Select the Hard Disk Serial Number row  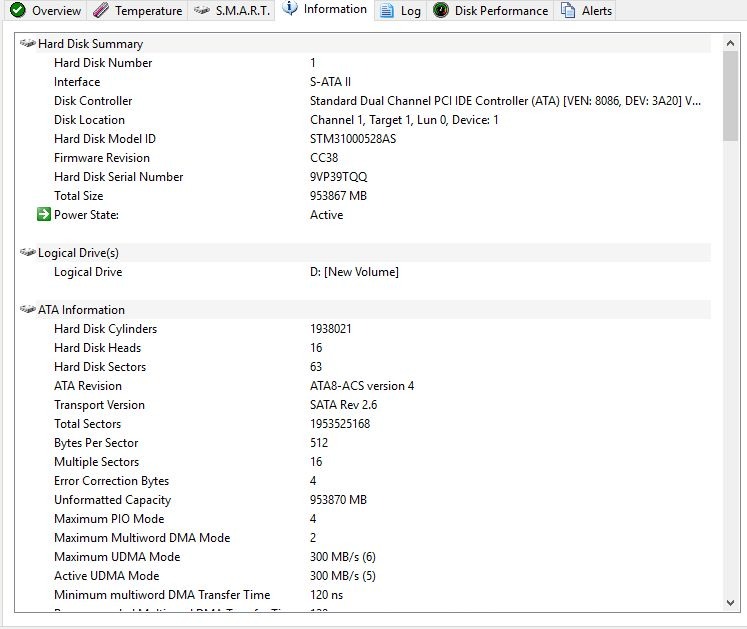coord(118,177)
